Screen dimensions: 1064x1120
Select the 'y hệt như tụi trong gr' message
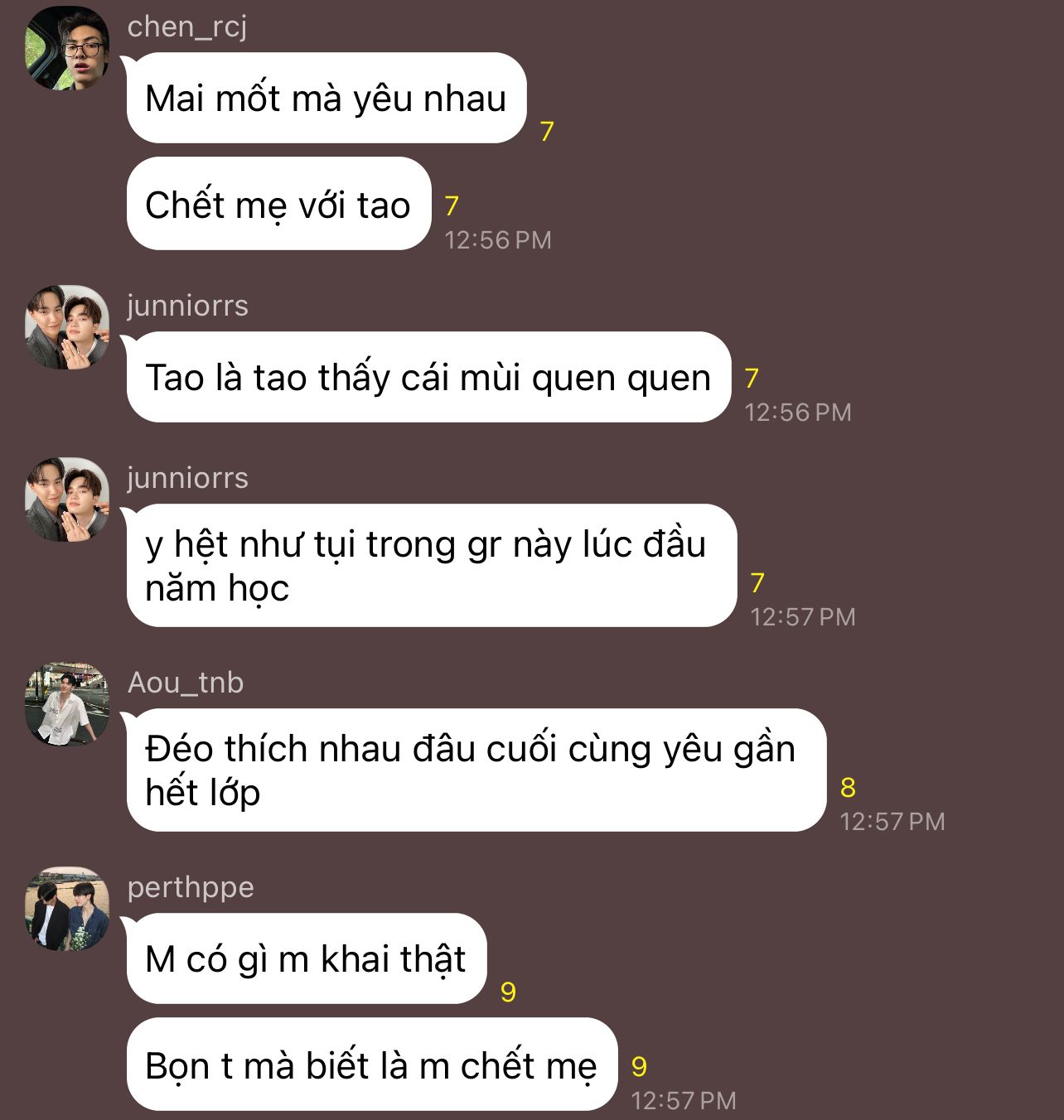point(432,565)
